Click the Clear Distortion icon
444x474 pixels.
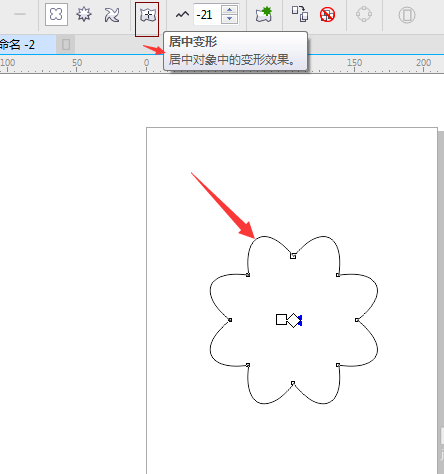pyautogui.click(x=327, y=15)
